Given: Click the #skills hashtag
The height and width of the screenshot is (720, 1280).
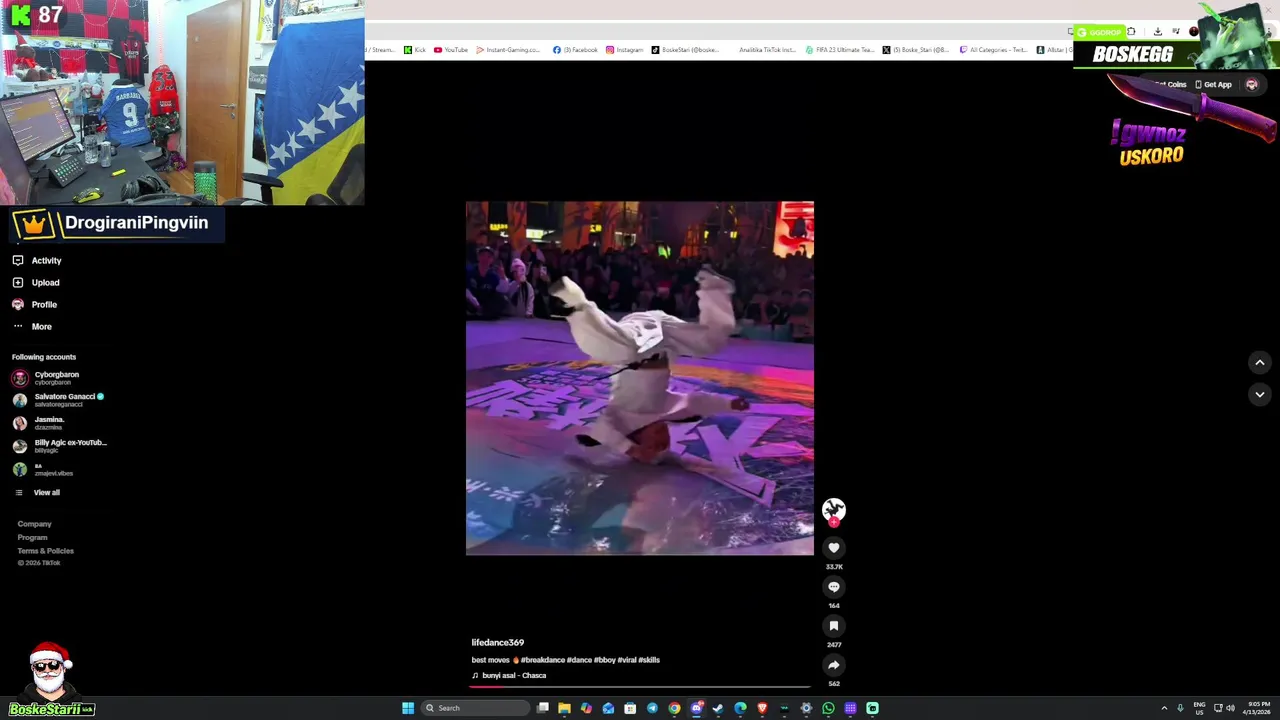Looking at the screenshot, I should pos(649,660).
